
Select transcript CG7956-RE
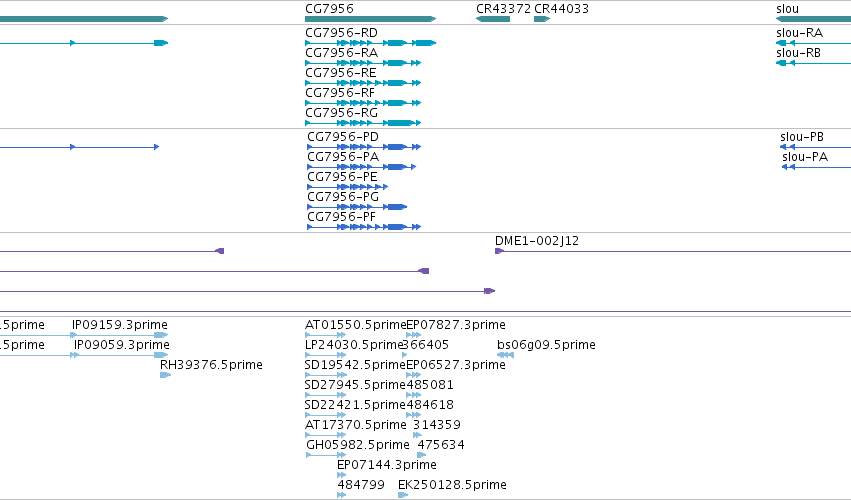point(363,83)
